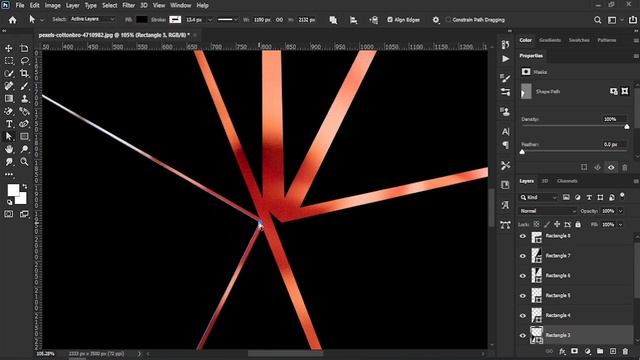Click the Search magnifier icon
Viewport: 640px width, 360px height.
click(x=598, y=20)
